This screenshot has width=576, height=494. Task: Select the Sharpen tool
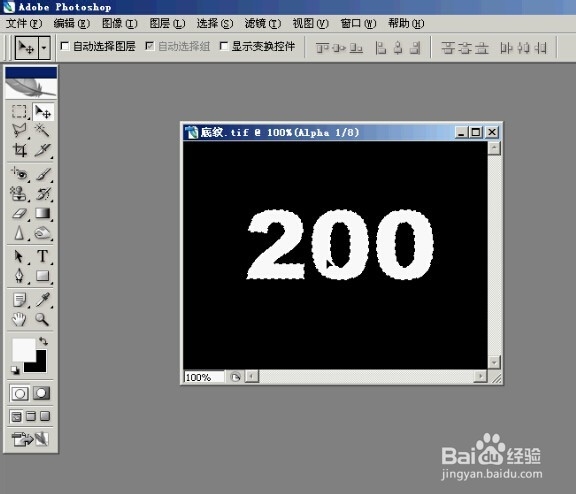19,233
